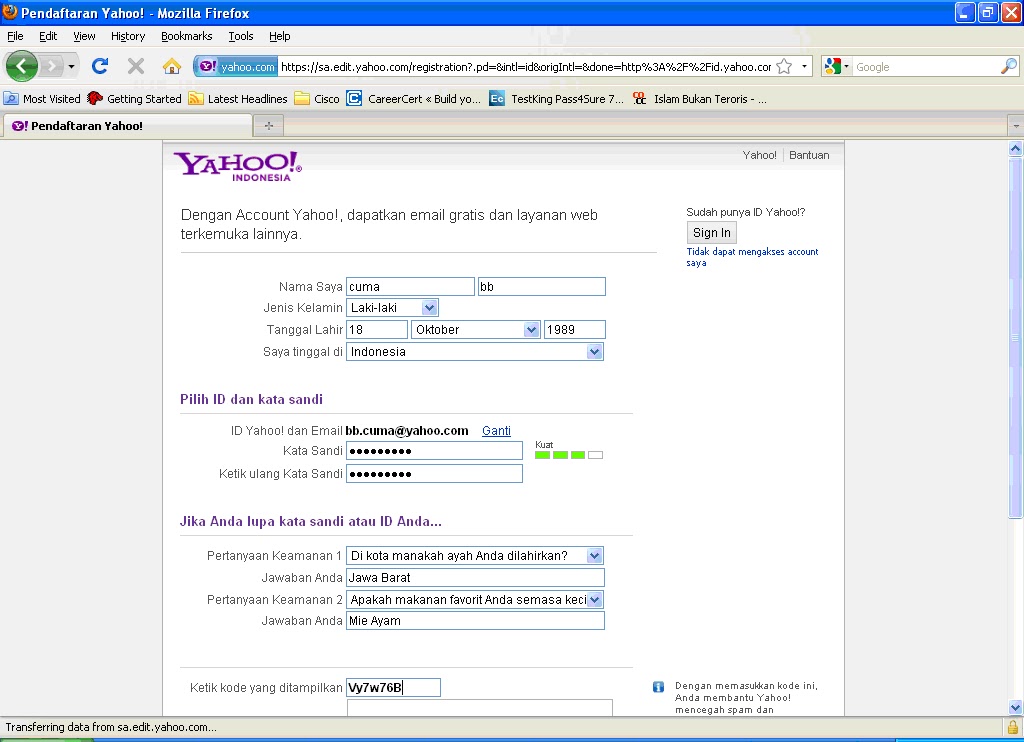Stop loading with the X icon
Viewport: 1024px width, 742px height.
[x=136, y=66]
